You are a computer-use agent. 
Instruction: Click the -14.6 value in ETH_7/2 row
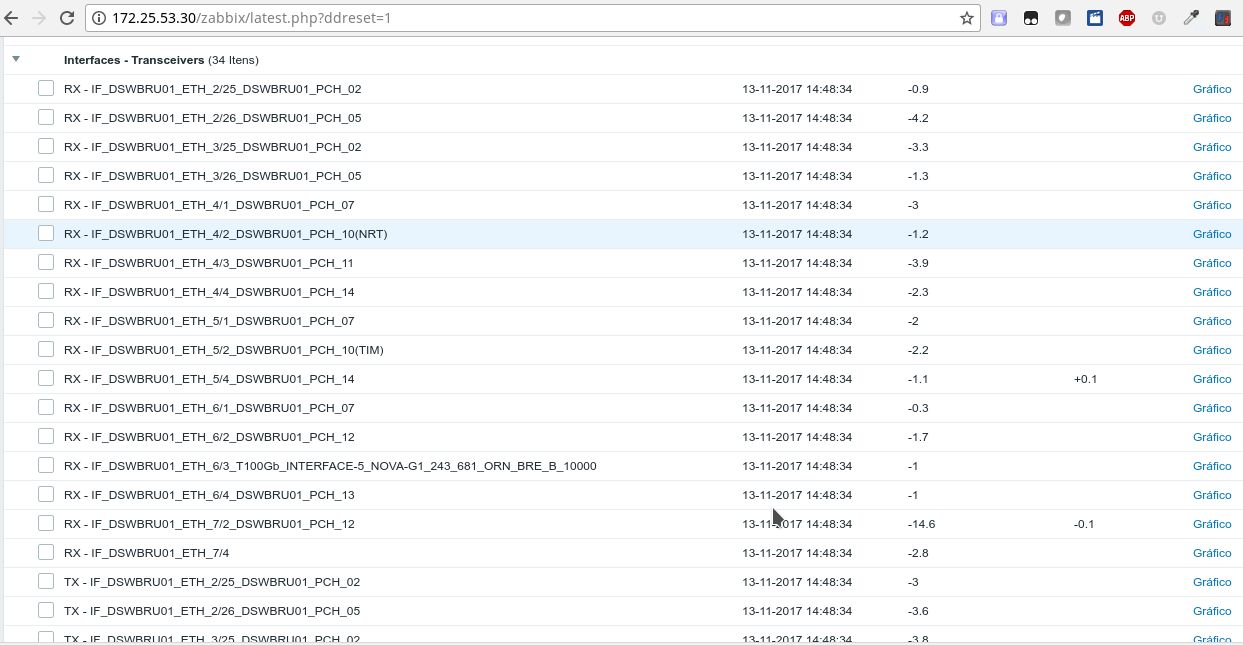pyautogui.click(x=921, y=524)
